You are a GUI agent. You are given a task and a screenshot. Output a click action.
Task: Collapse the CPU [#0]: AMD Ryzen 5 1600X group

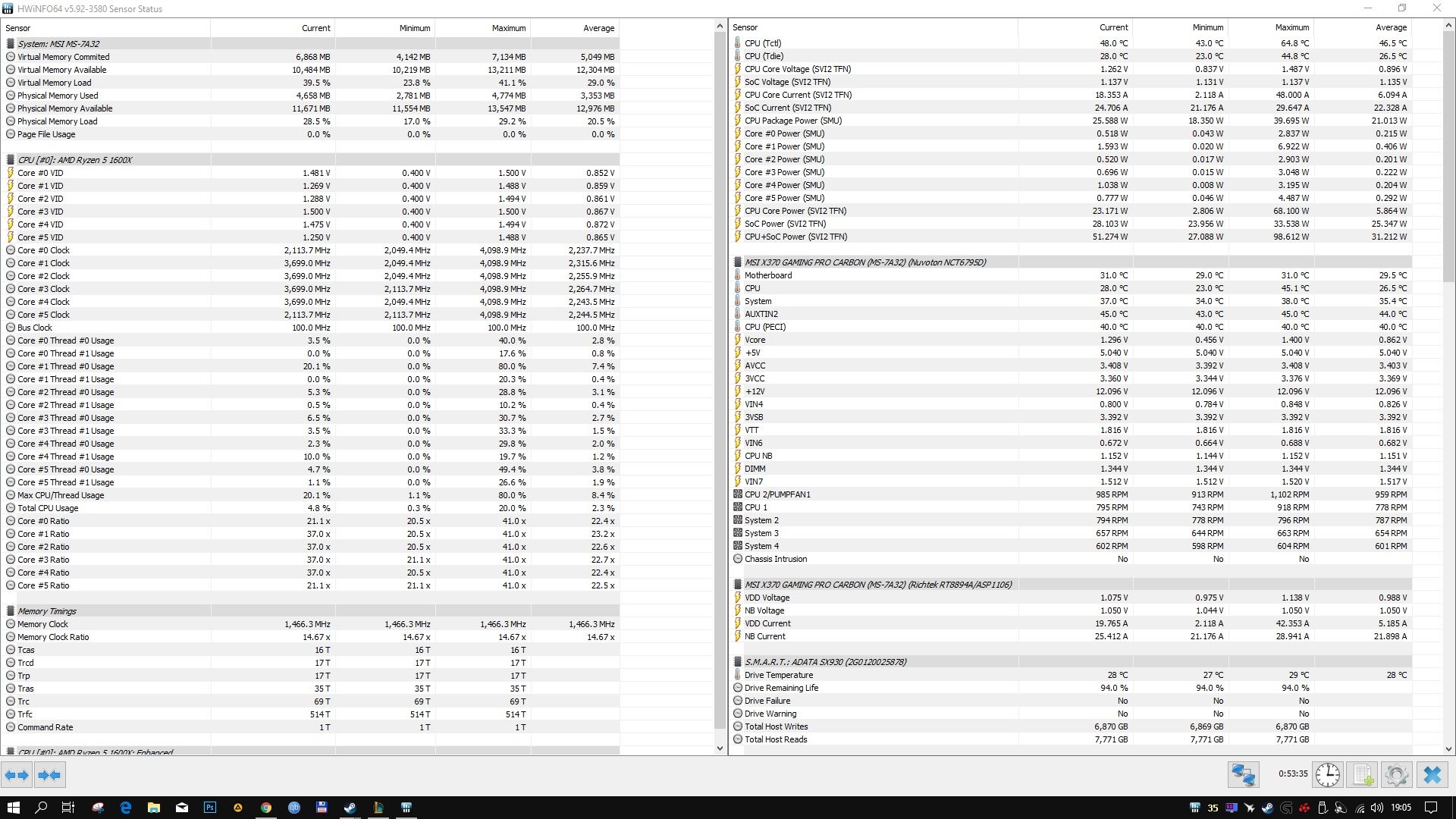(74, 160)
